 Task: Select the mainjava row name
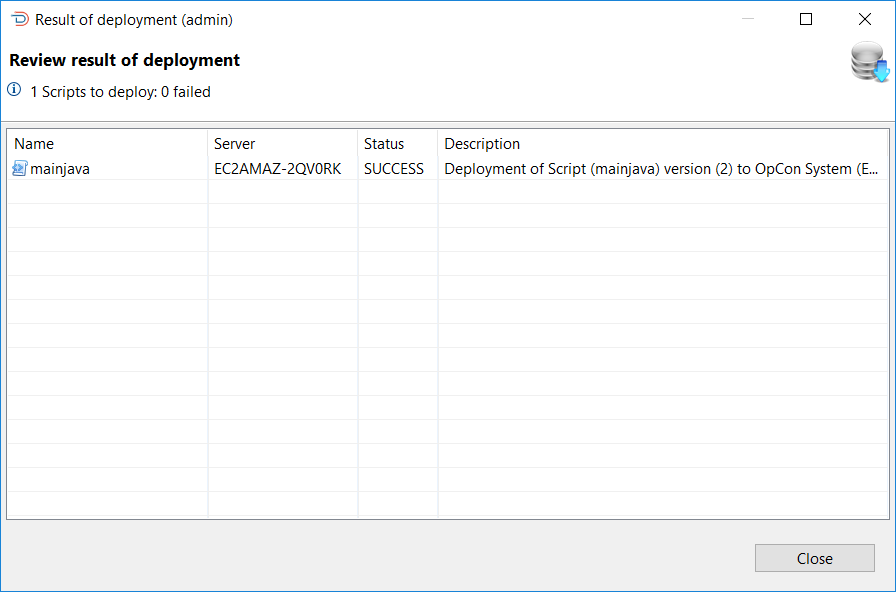tap(59, 169)
